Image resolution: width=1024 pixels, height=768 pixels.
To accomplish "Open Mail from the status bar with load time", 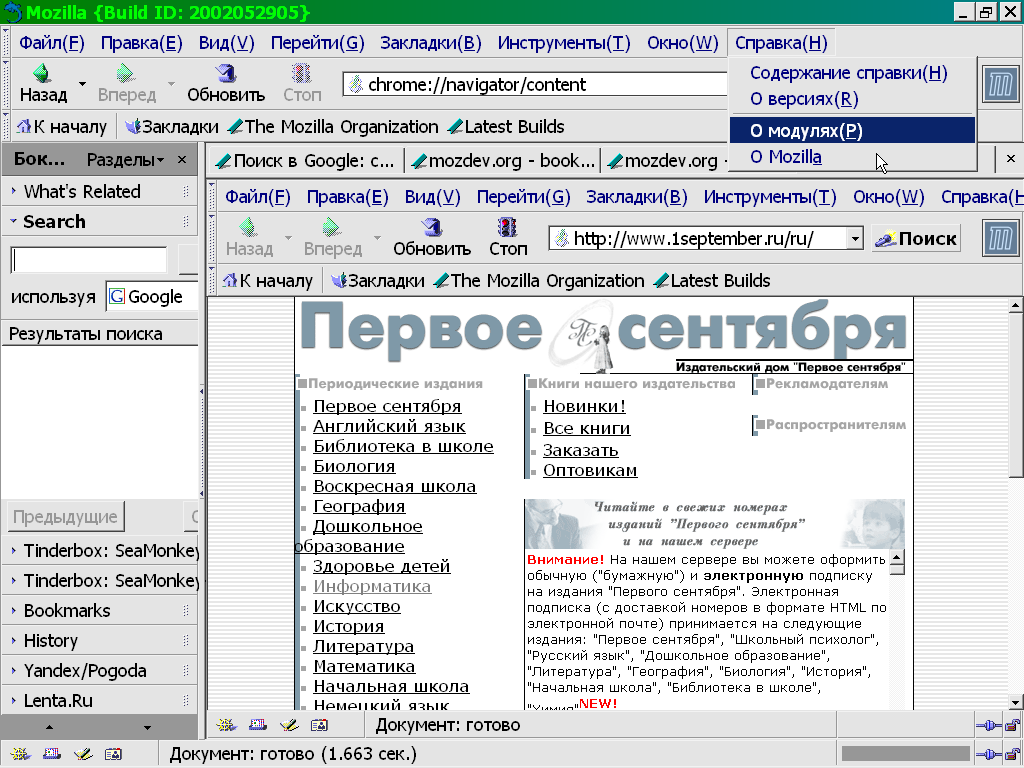I will (x=50, y=754).
